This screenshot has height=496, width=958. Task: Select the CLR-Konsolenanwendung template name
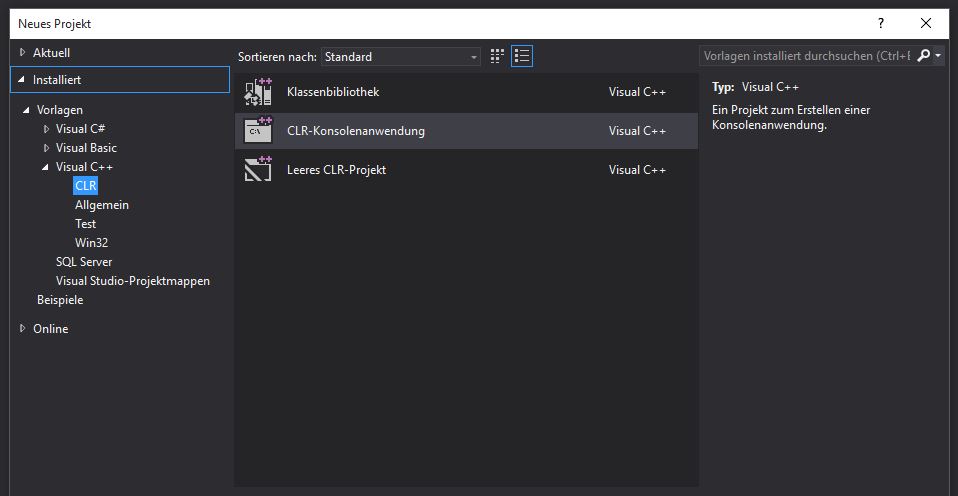(x=356, y=131)
